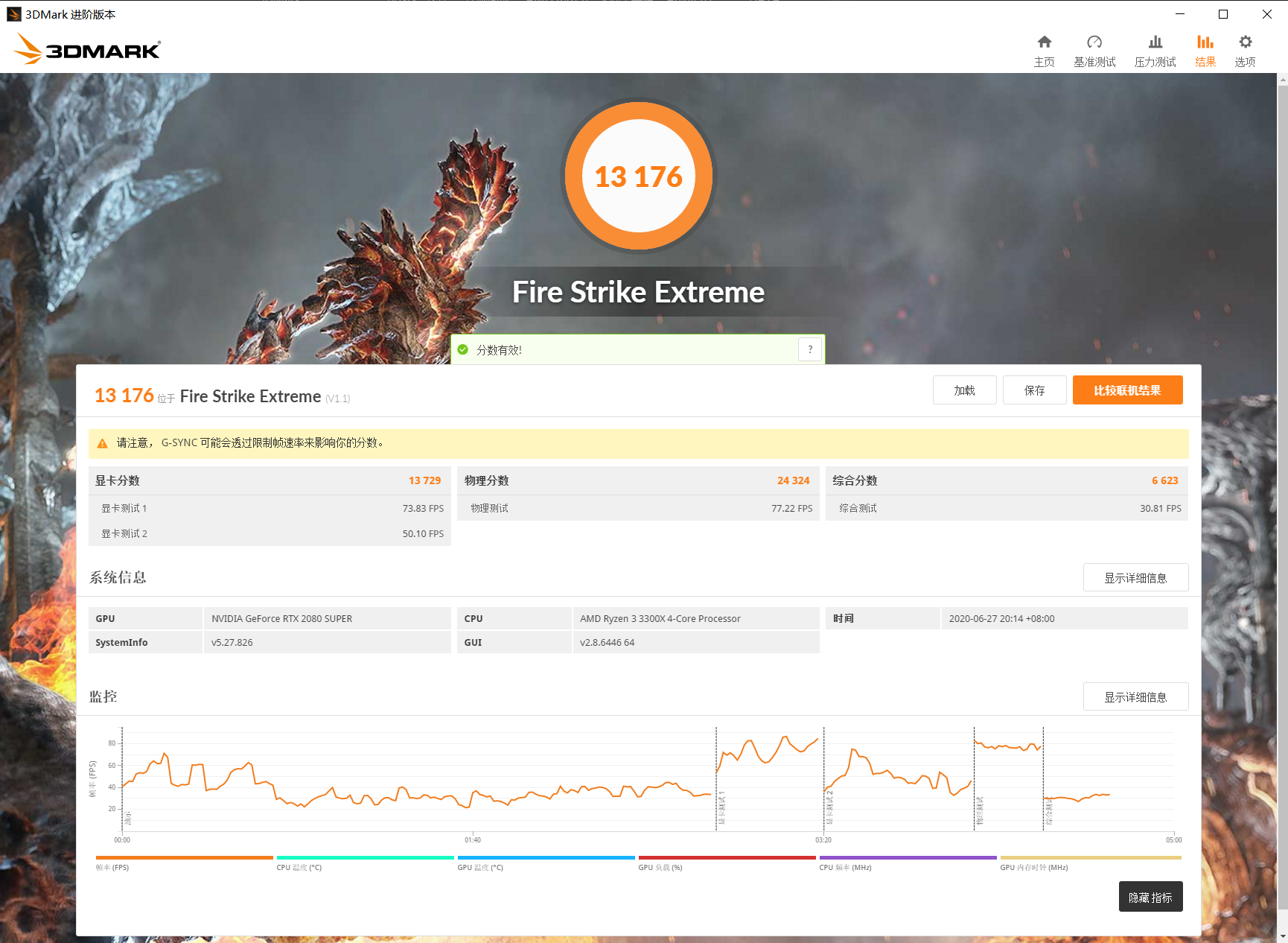Click the 3DMark app icon in the title bar
1288x943 pixels.
pyautogui.click(x=13, y=14)
